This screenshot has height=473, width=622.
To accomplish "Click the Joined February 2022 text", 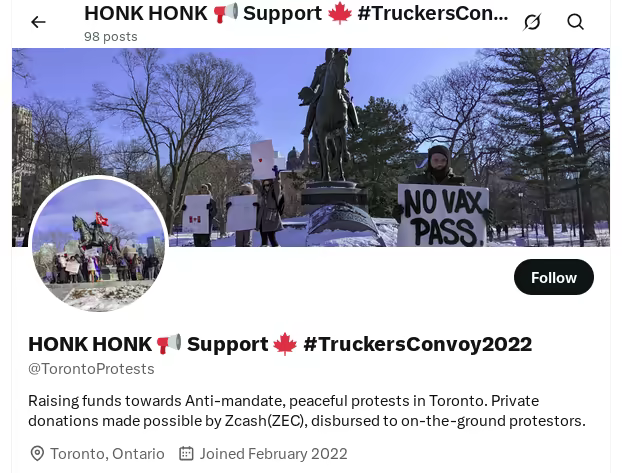I will coord(273,454).
